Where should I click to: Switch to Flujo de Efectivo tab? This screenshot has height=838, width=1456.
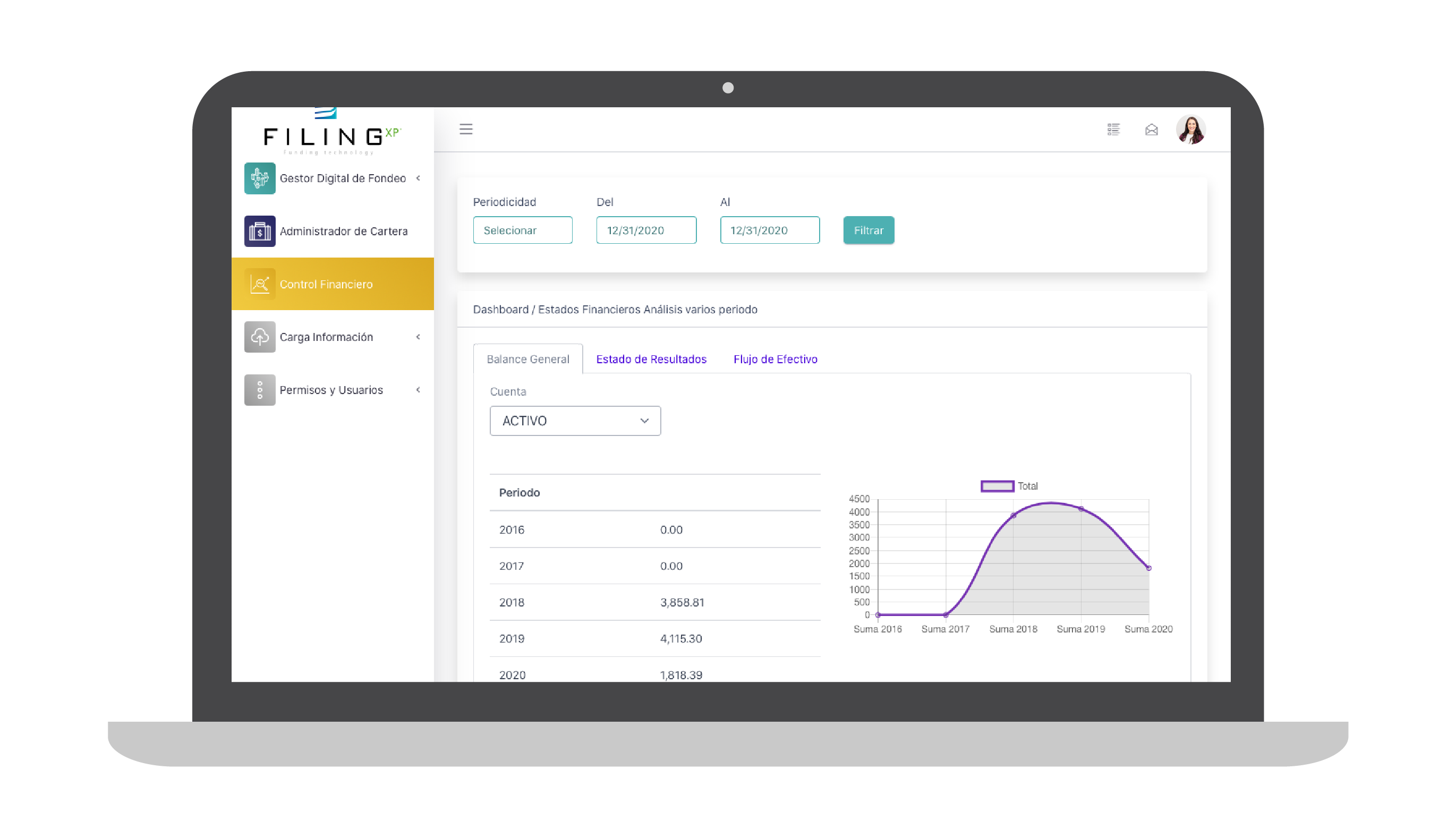(775, 359)
